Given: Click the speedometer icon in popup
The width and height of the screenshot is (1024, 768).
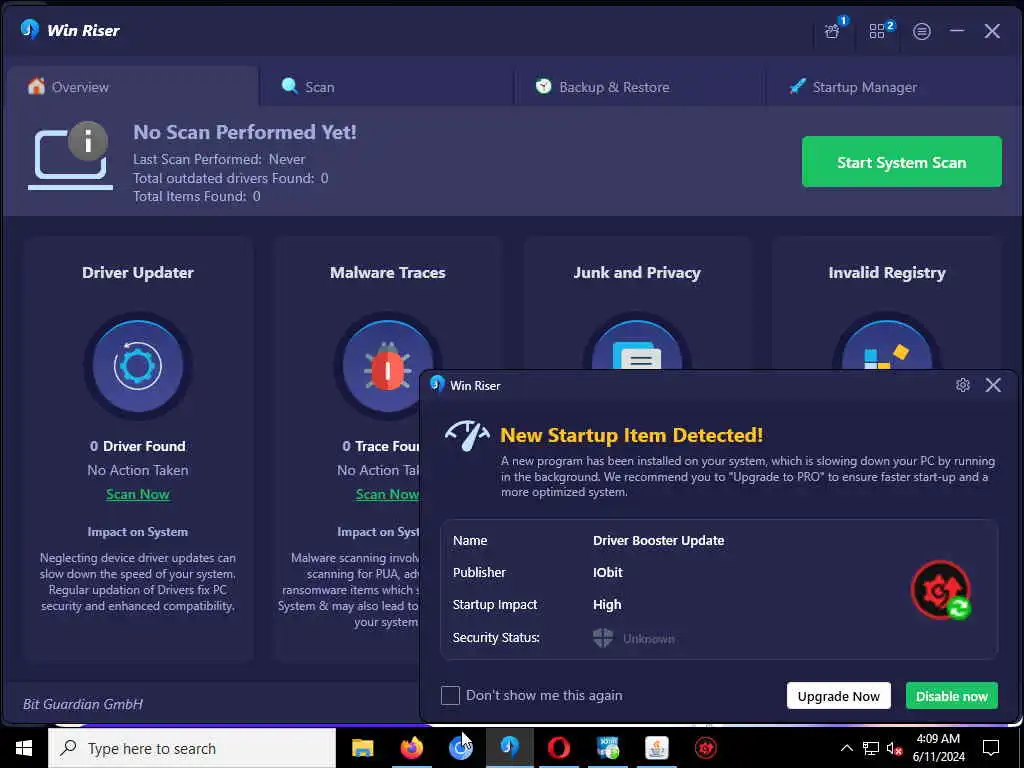Looking at the screenshot, I should point(468,435).
